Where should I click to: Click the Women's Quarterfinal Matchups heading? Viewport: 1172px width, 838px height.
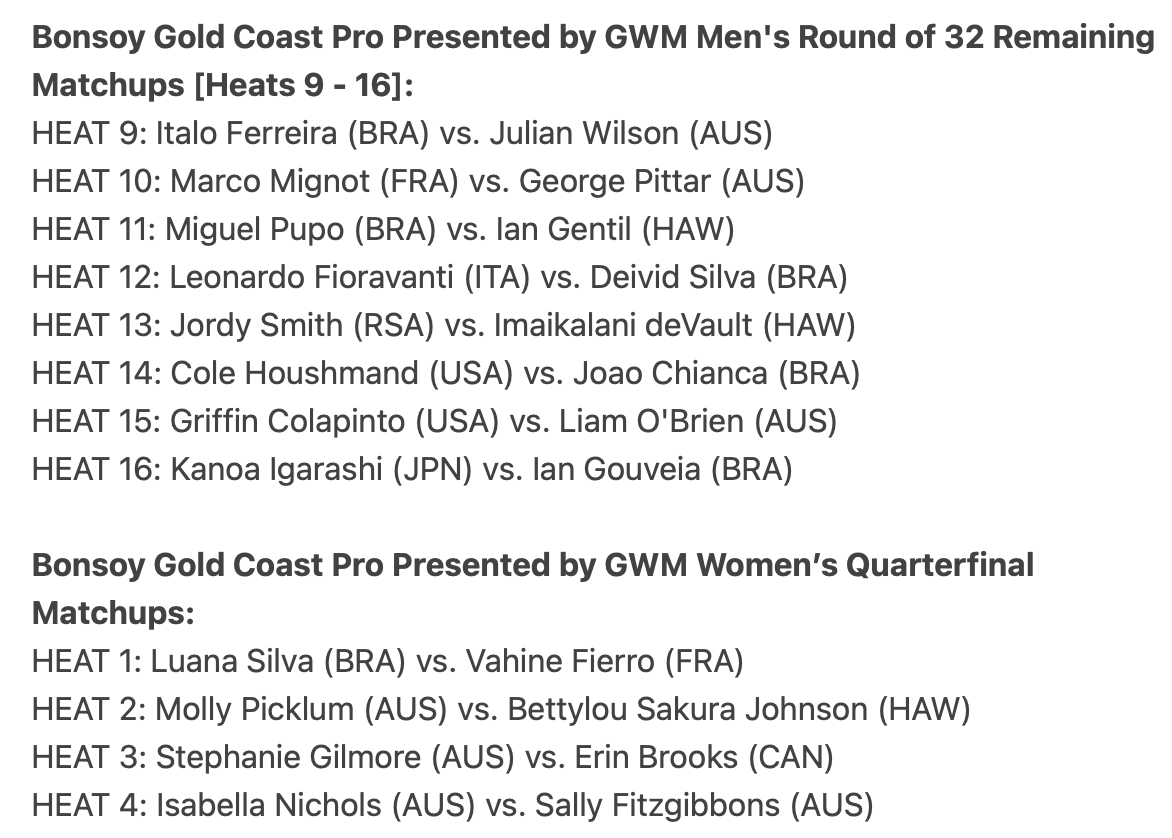coord(533,589)
